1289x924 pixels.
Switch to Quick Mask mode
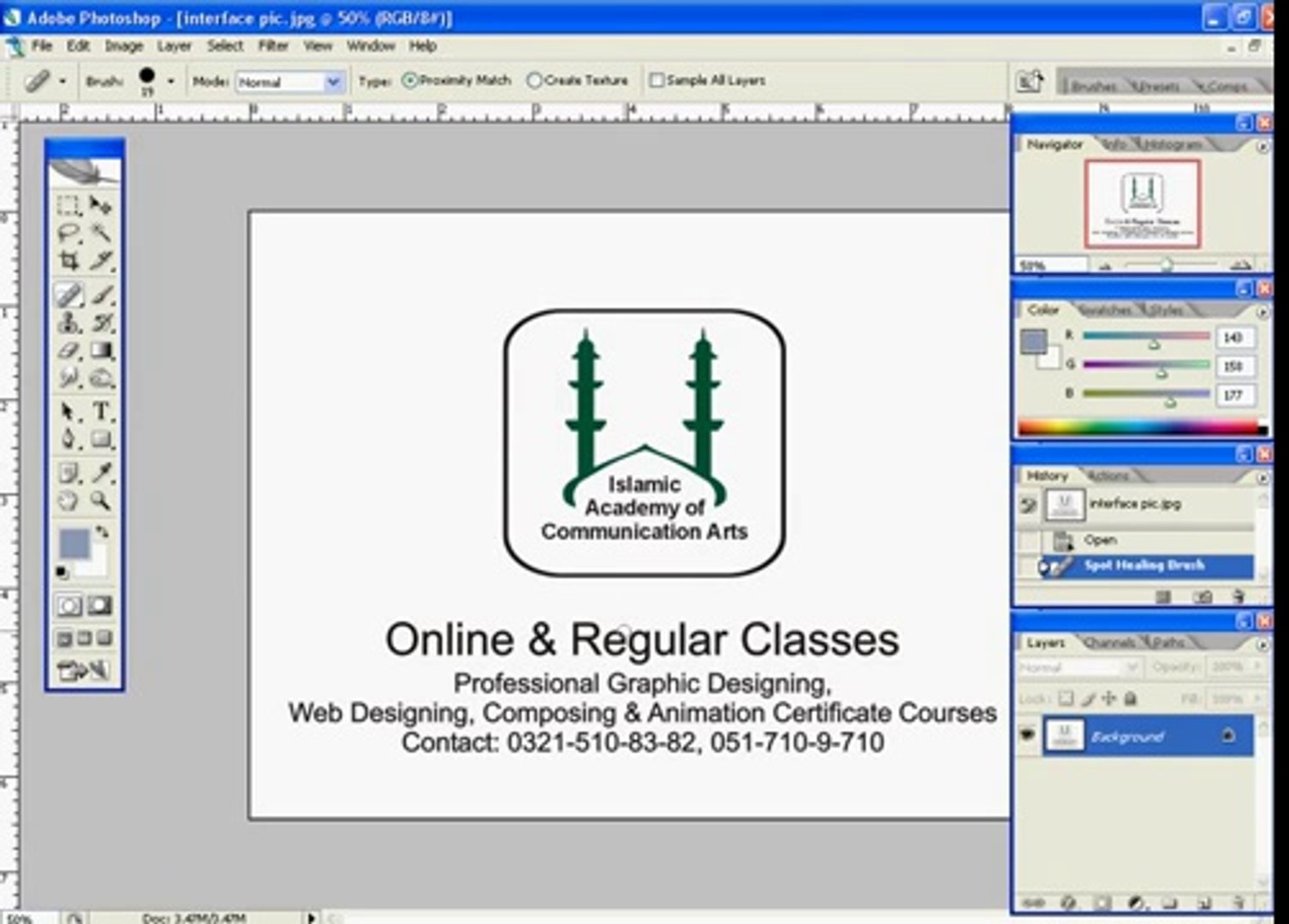click(x=100, y=606)
